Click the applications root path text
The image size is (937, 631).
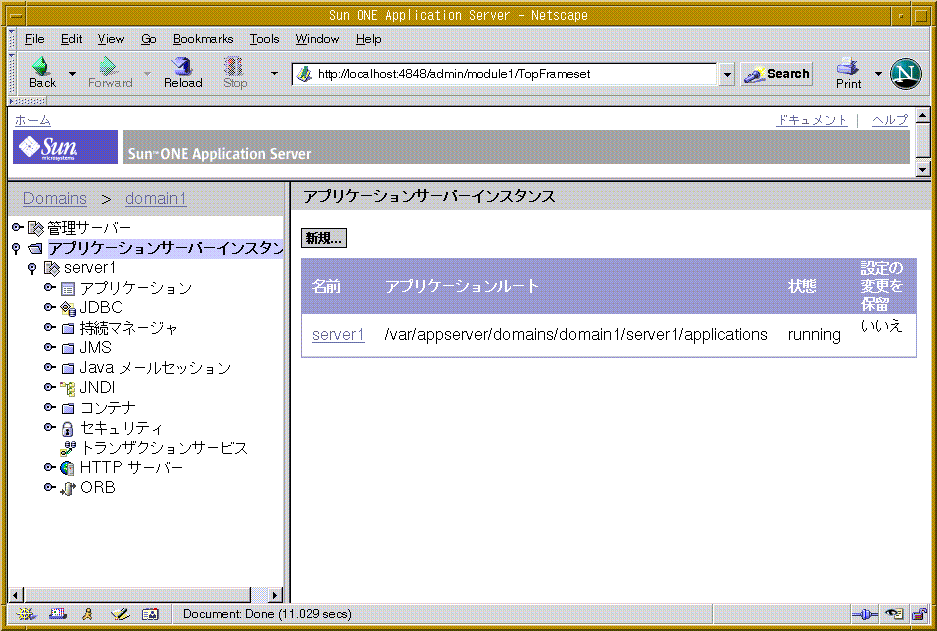click(576, 335)
